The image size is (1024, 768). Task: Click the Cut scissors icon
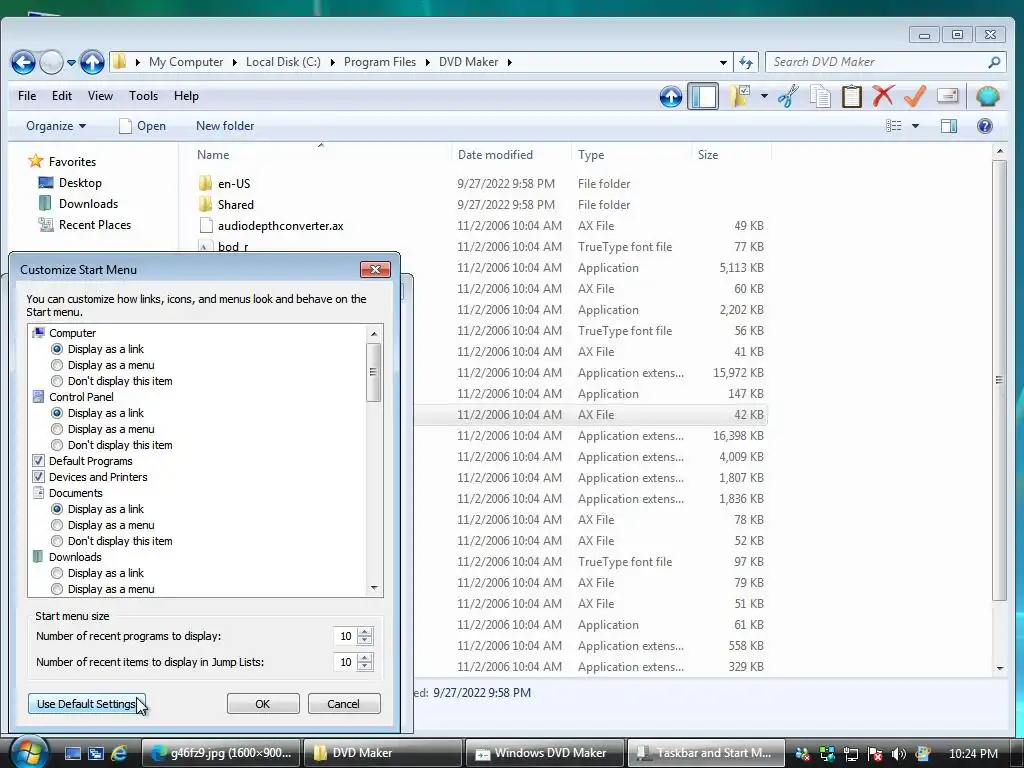coord(788,97)
